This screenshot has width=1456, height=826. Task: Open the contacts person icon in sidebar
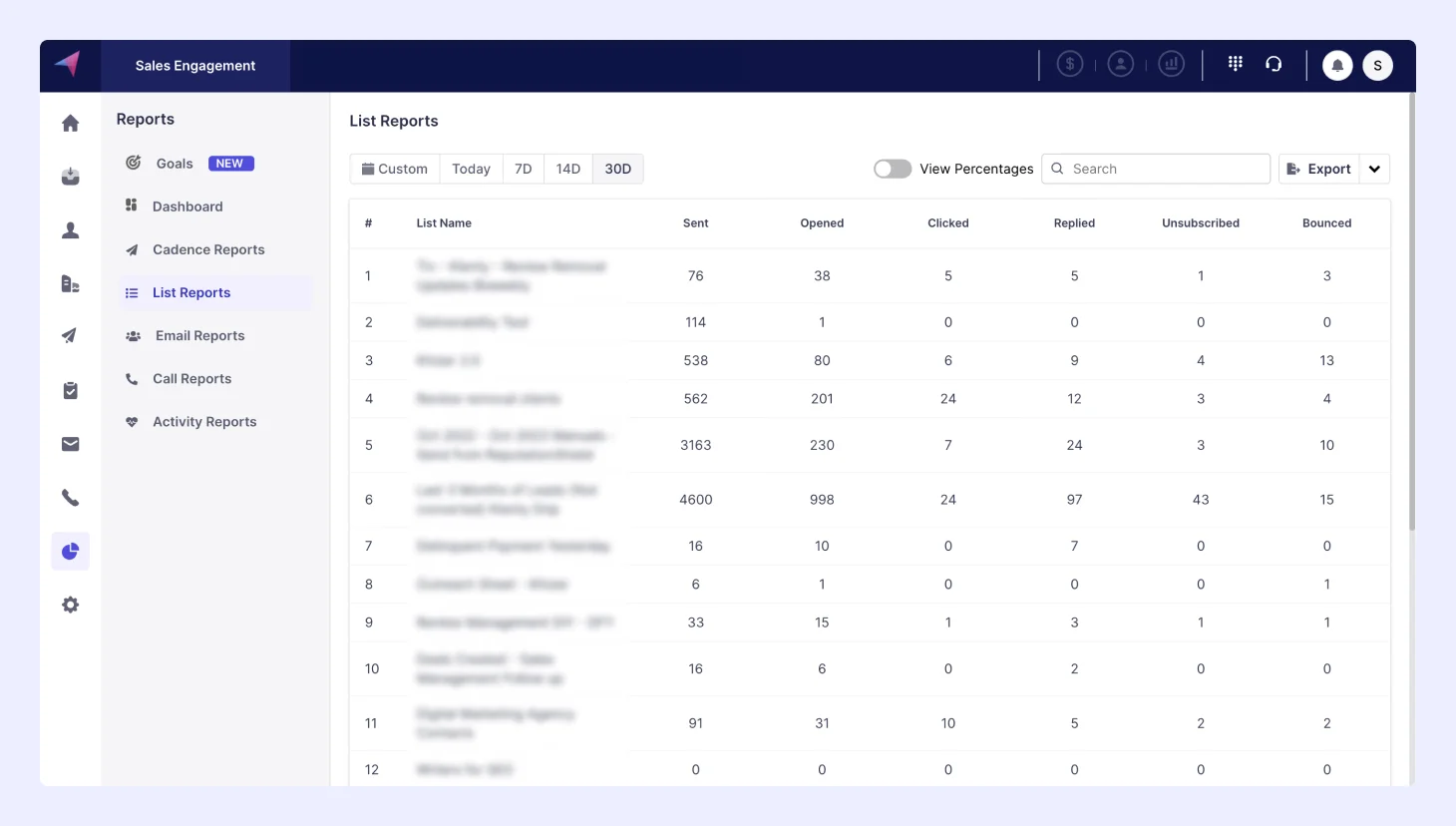tap(70, 230)
